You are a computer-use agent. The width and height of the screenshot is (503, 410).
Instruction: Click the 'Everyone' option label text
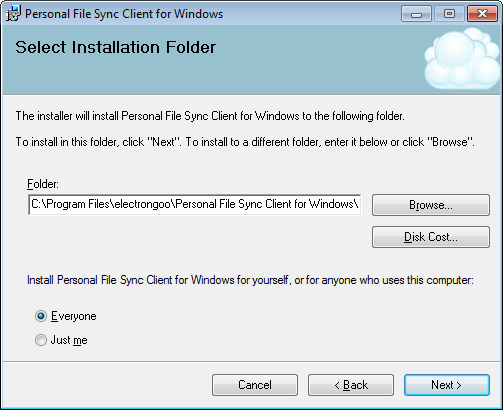[x=74, y=316]
